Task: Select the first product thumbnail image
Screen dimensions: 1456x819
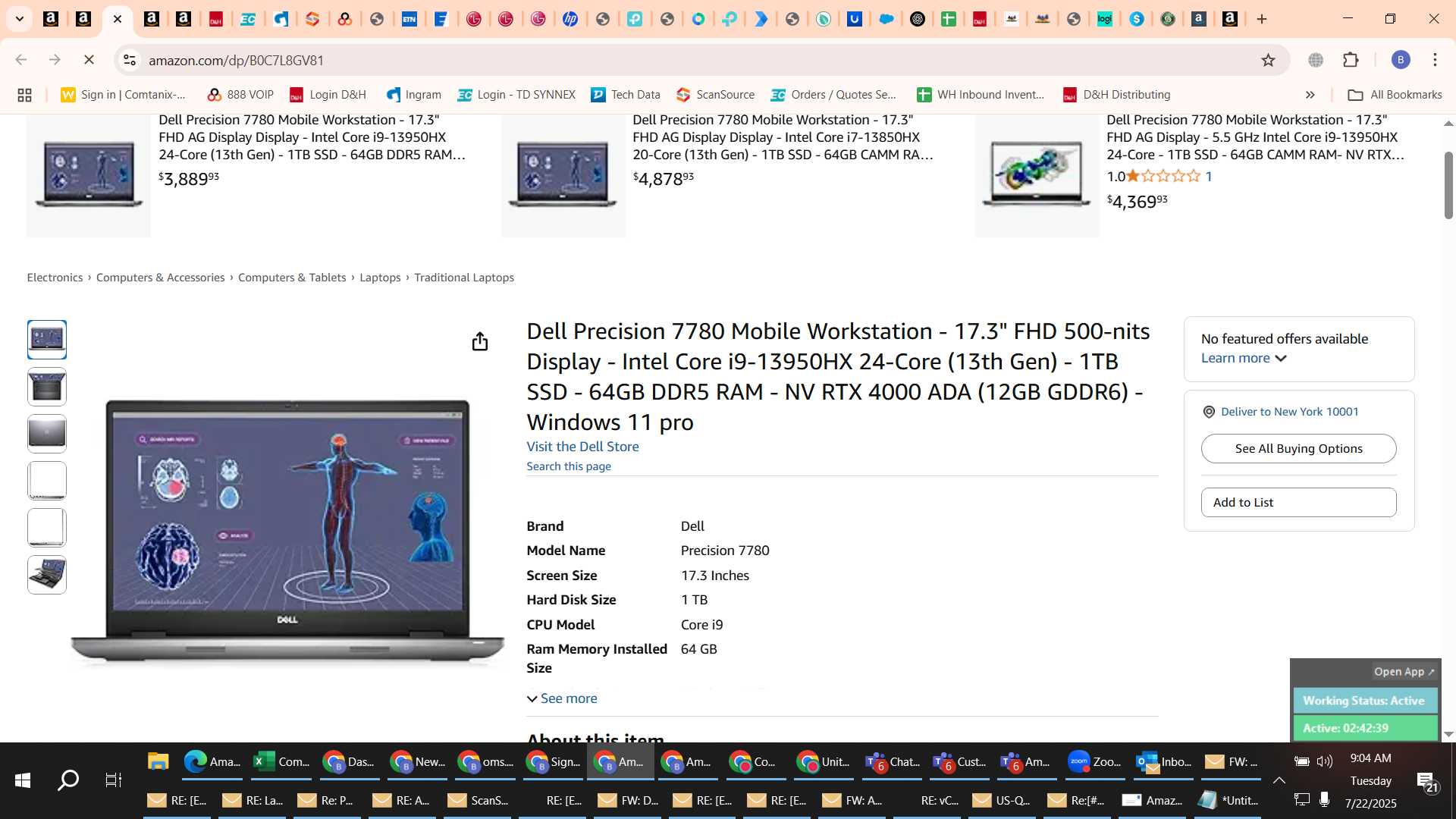Action: pyautogui.click(x=47, y=340)
